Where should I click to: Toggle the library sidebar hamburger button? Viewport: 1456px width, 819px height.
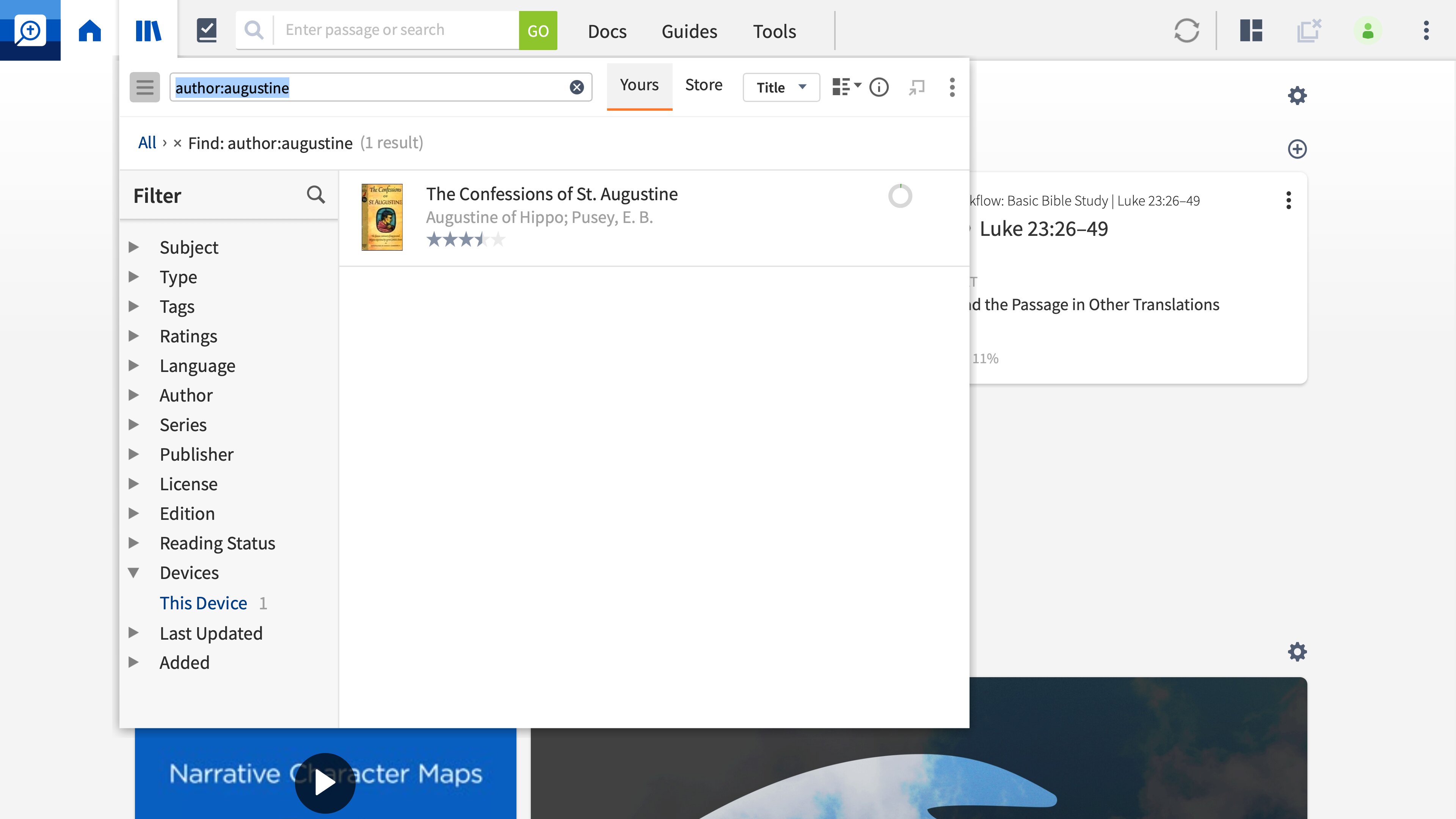tap(145, 87)
